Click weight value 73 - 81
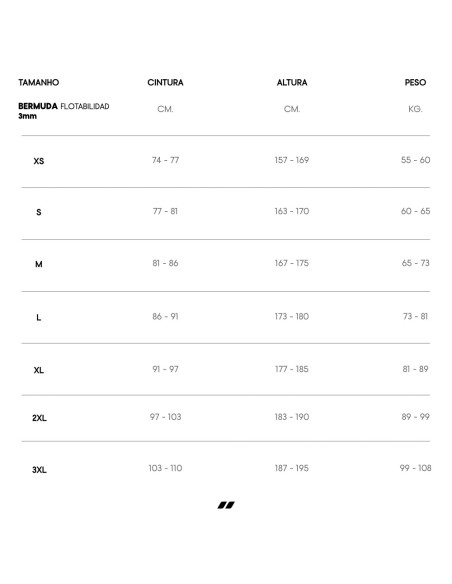This screenshot has width=452, height=584. (416, 316)
